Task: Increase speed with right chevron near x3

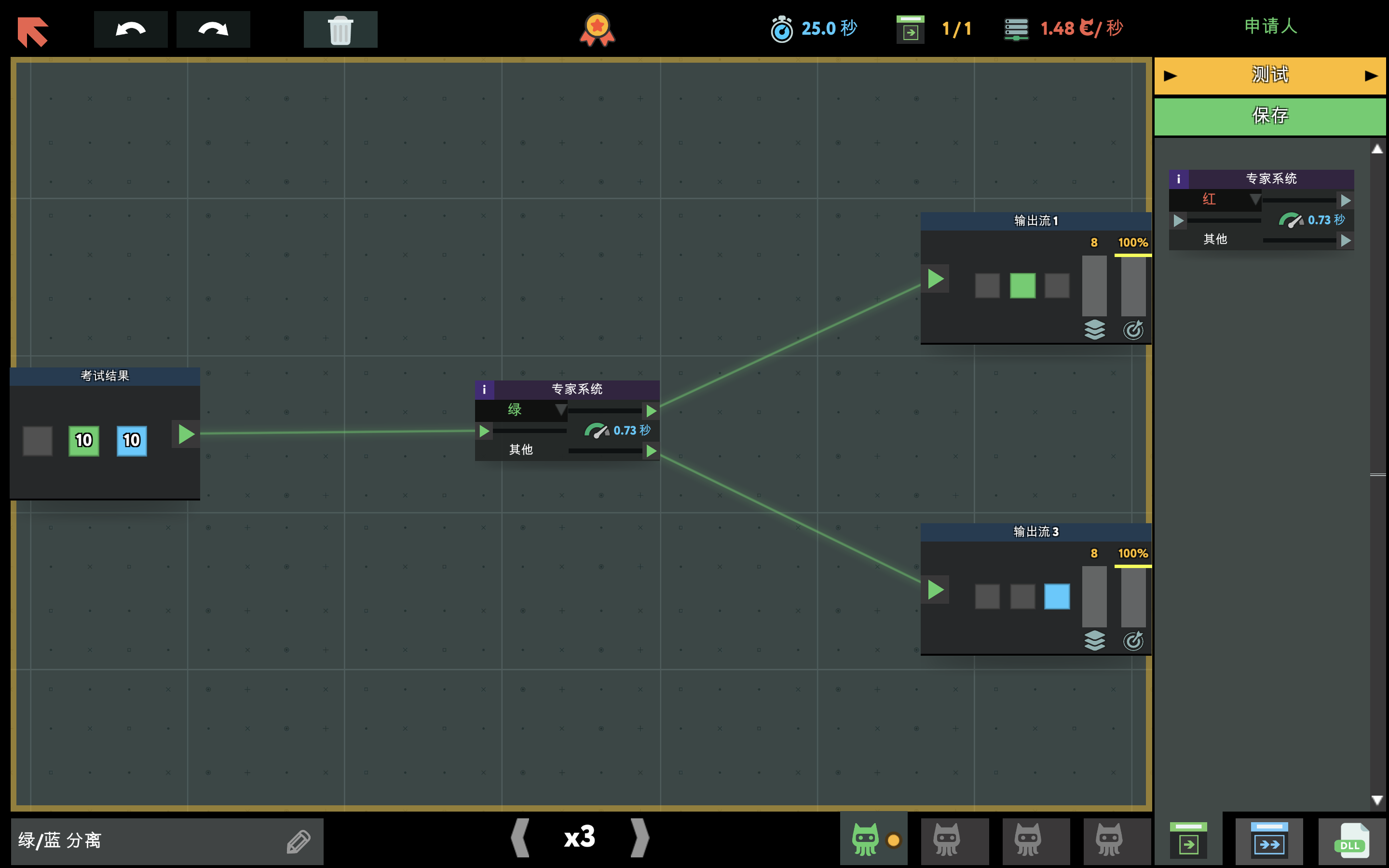Action: point(640,838)
